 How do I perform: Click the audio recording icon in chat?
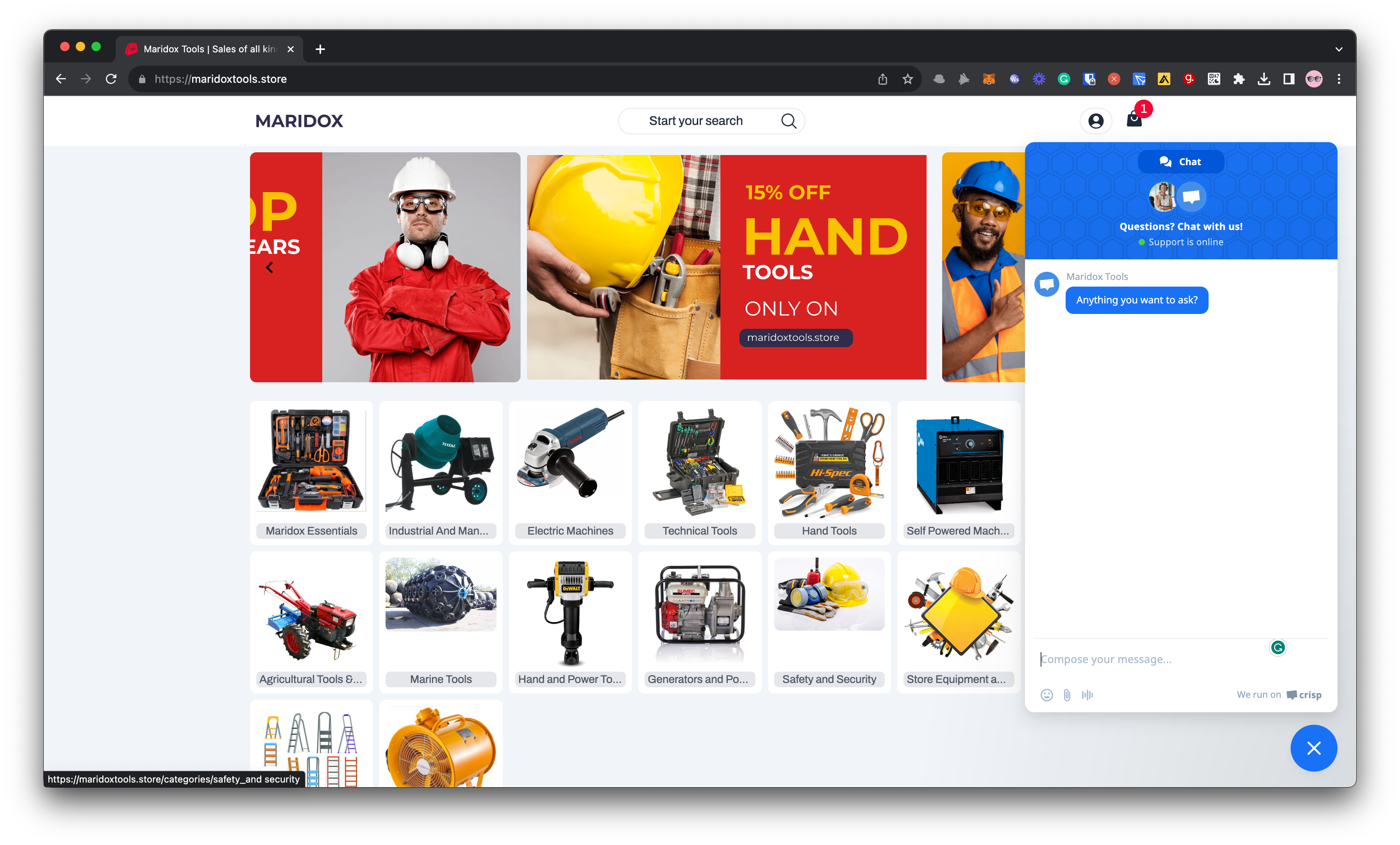point(1087,695)
